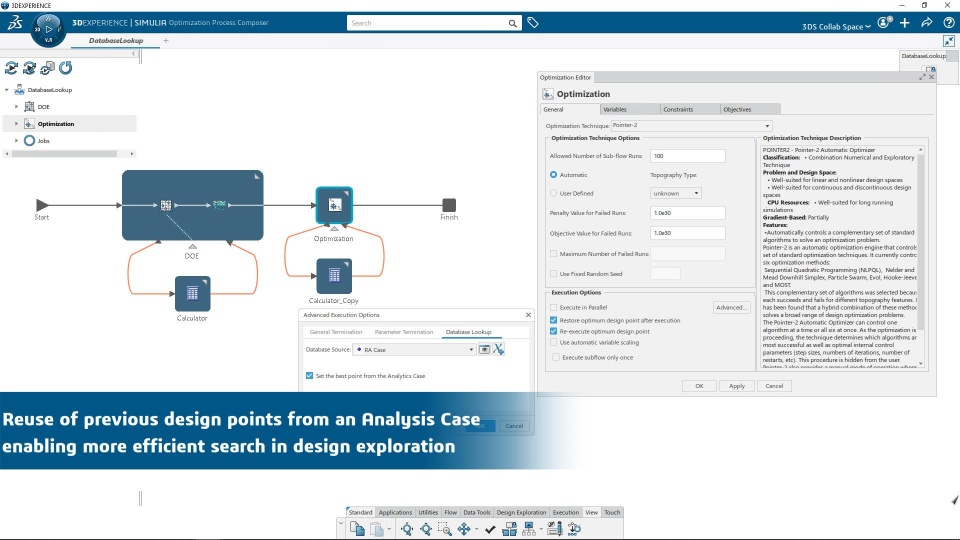
Task: Click the tag icon beside search
Action: (533, 23)
